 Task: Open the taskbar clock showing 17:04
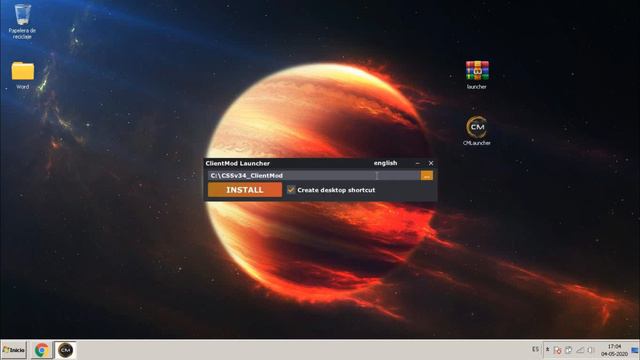coord(614,350)
